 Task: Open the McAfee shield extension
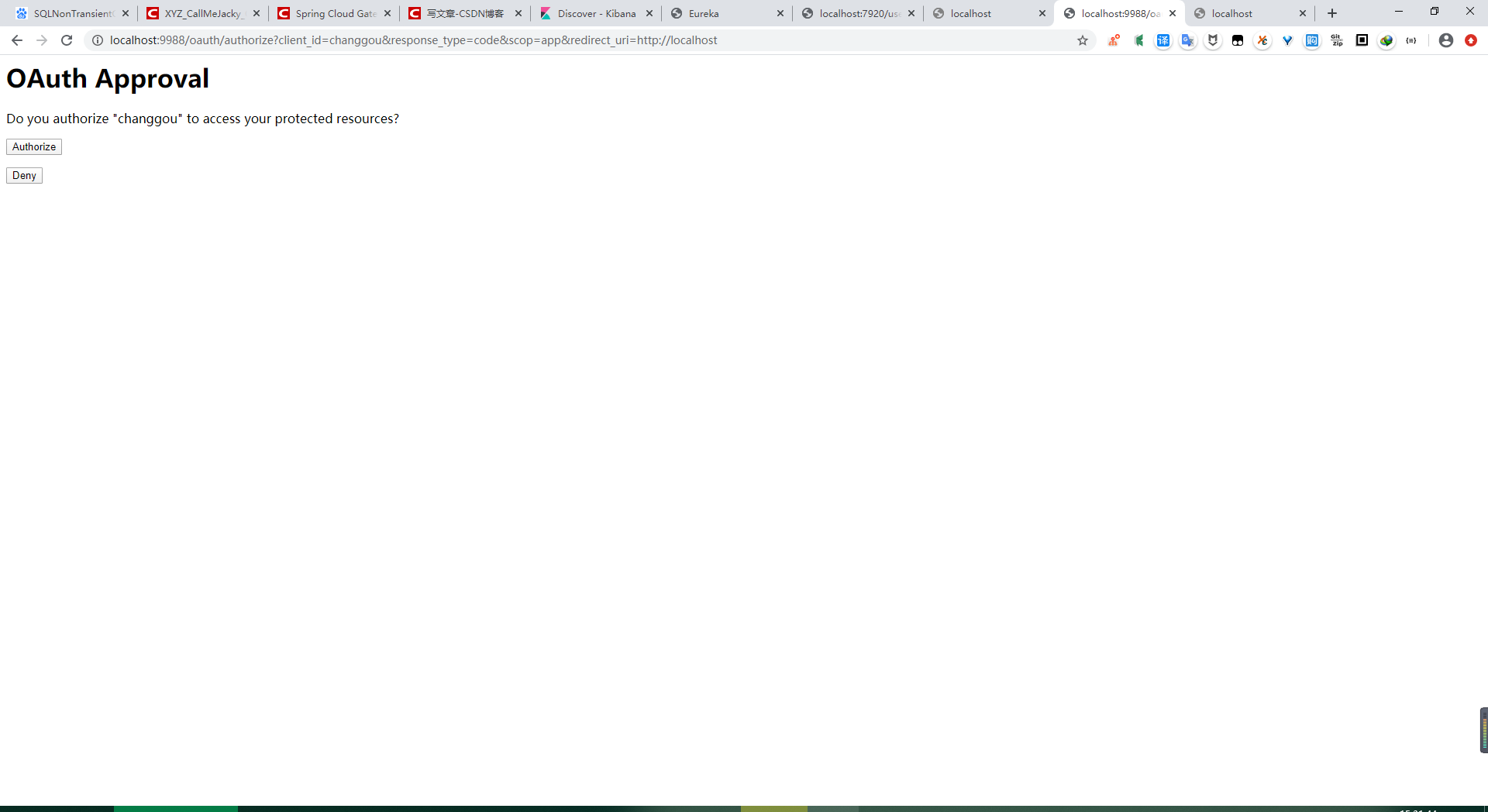pyautogui.click(x=1213, y=40)
